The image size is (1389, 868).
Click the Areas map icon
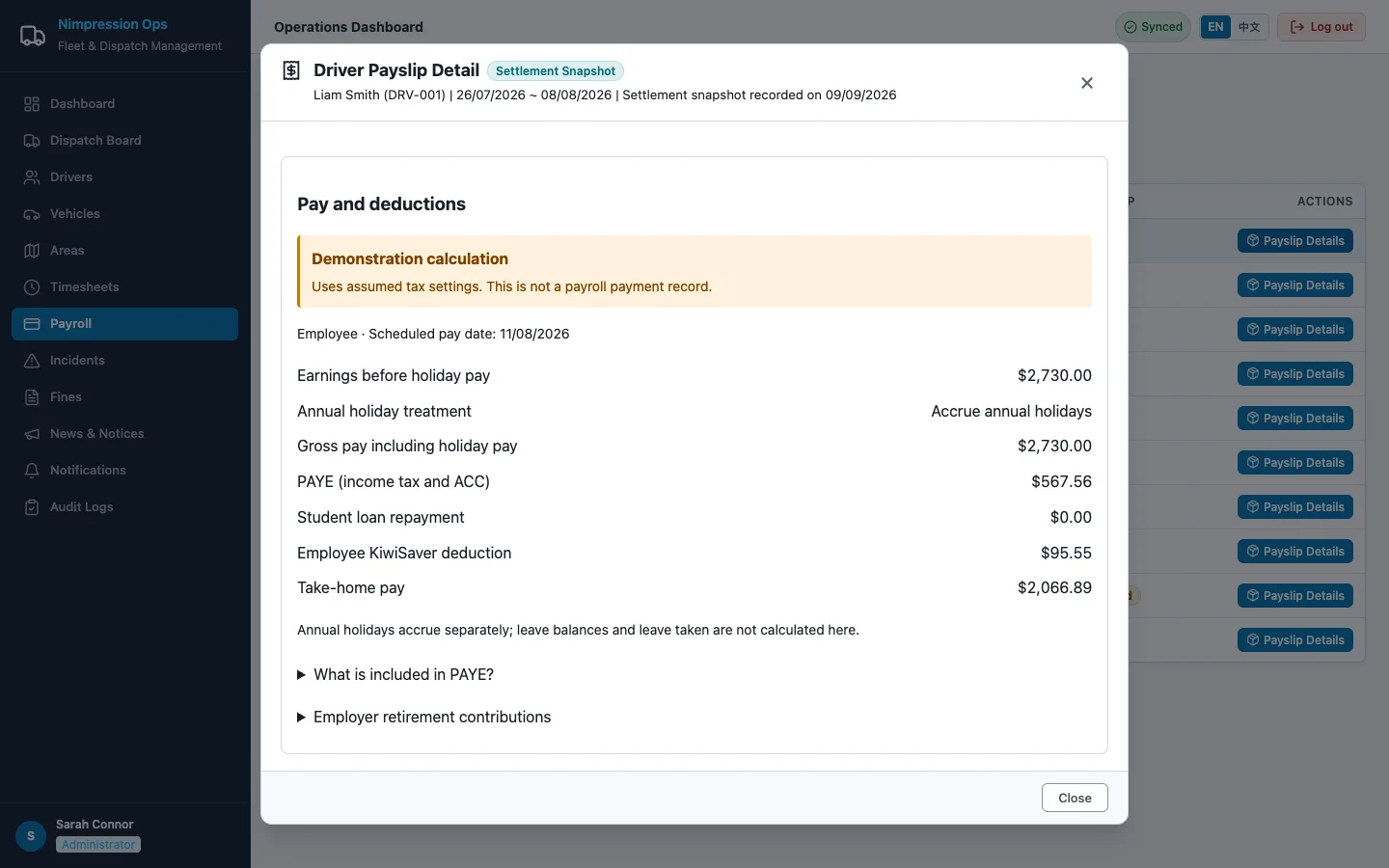pyautogui.click(x=32, y=251)
